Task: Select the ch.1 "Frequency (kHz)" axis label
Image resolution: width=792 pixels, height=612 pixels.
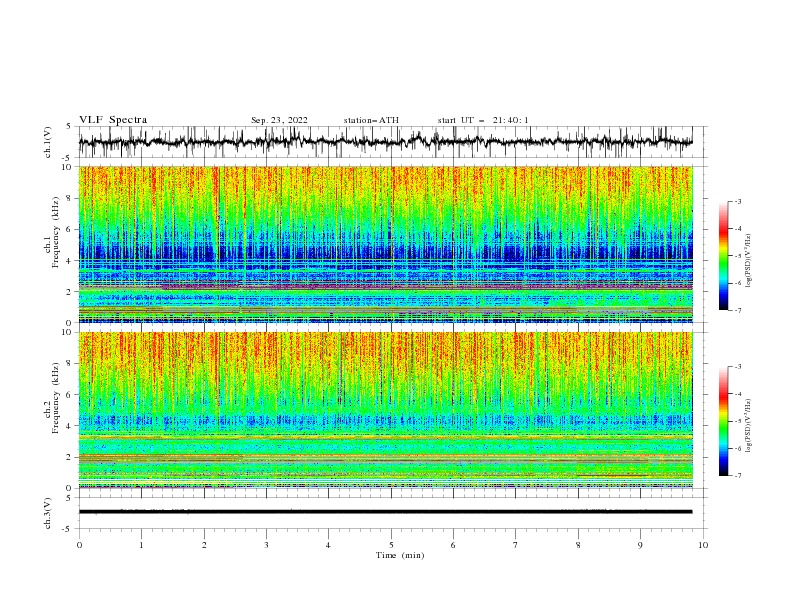Action: [x=56, y=234]
